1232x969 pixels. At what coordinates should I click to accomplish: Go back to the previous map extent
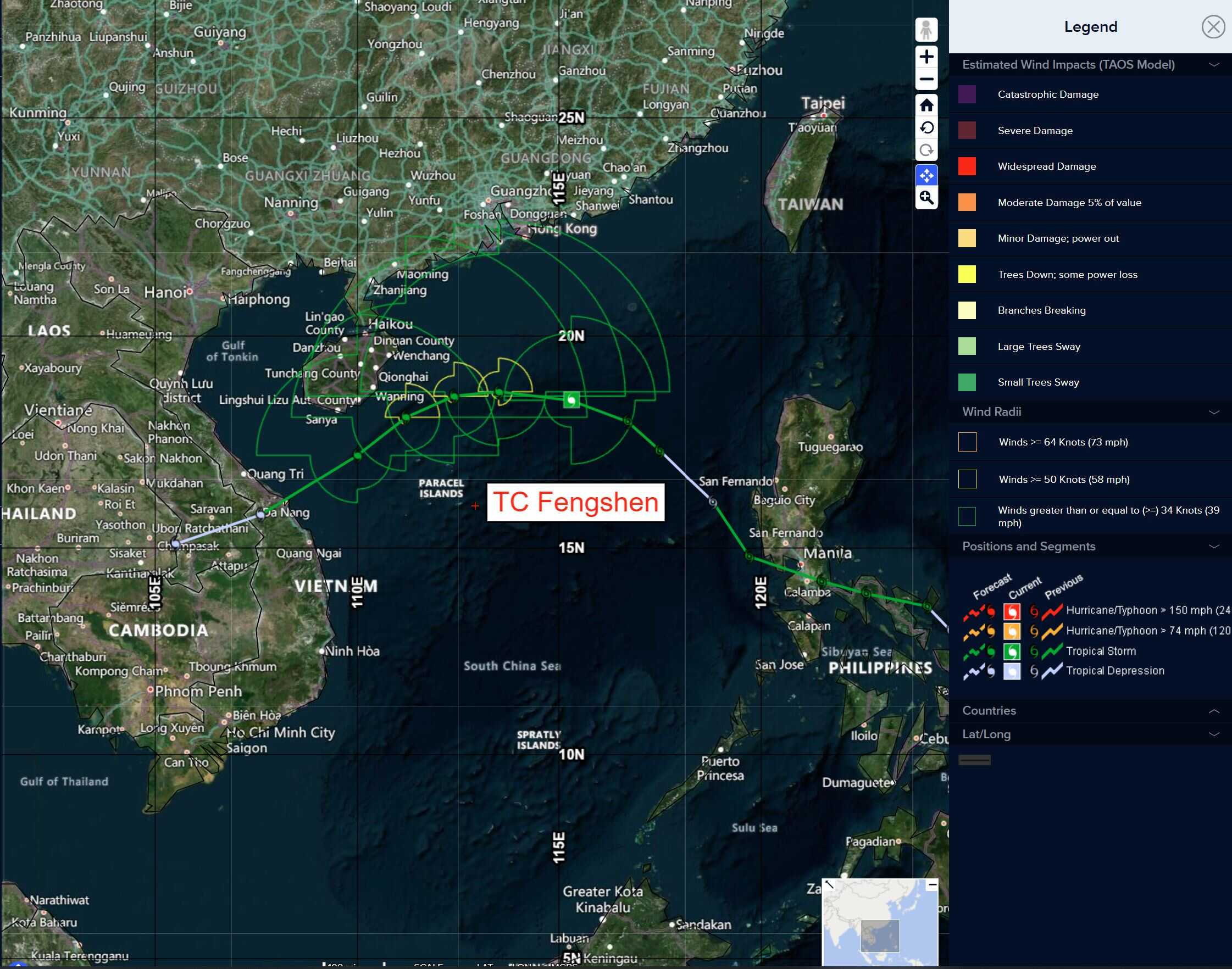pos(926,127)
